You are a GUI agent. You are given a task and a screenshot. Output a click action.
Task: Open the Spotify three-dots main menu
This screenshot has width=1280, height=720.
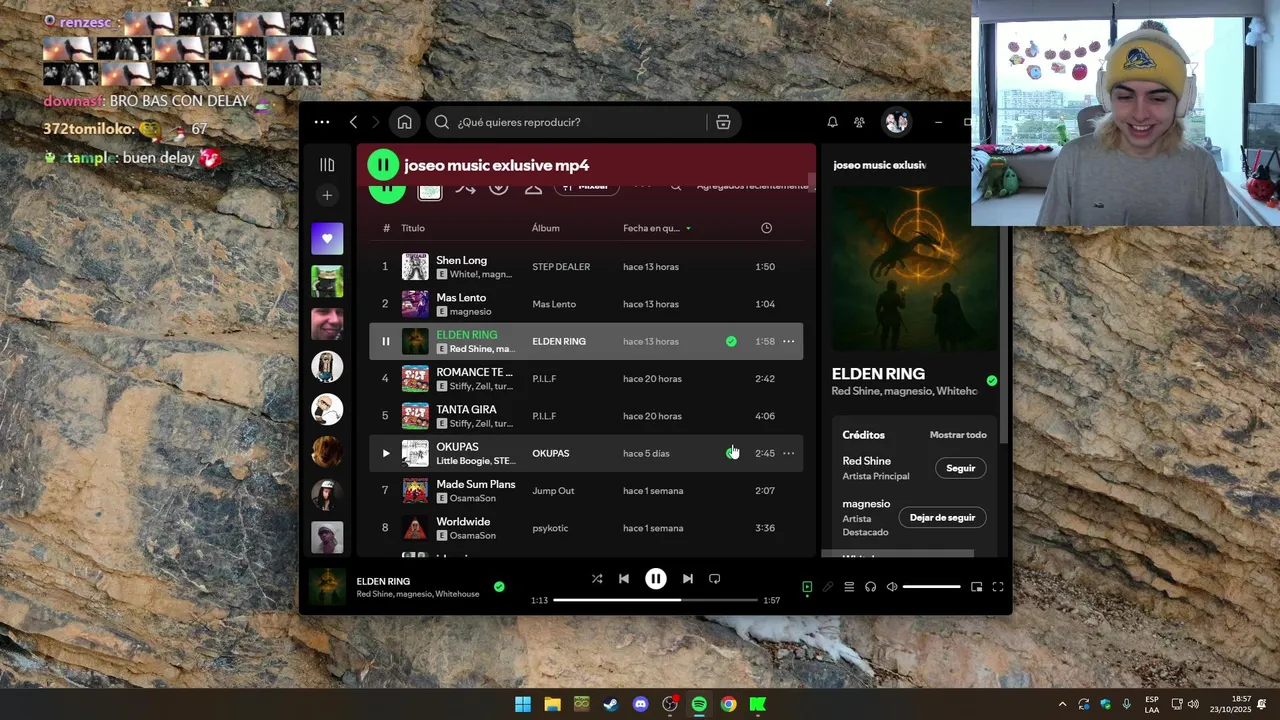321,122
